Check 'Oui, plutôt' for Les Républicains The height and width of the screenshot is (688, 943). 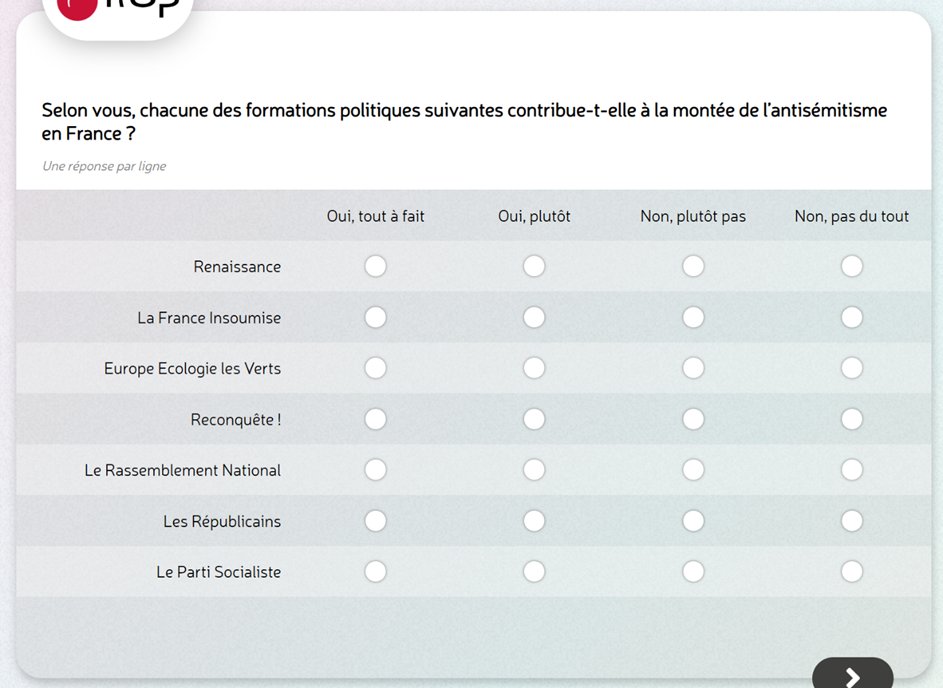[534, 521]
